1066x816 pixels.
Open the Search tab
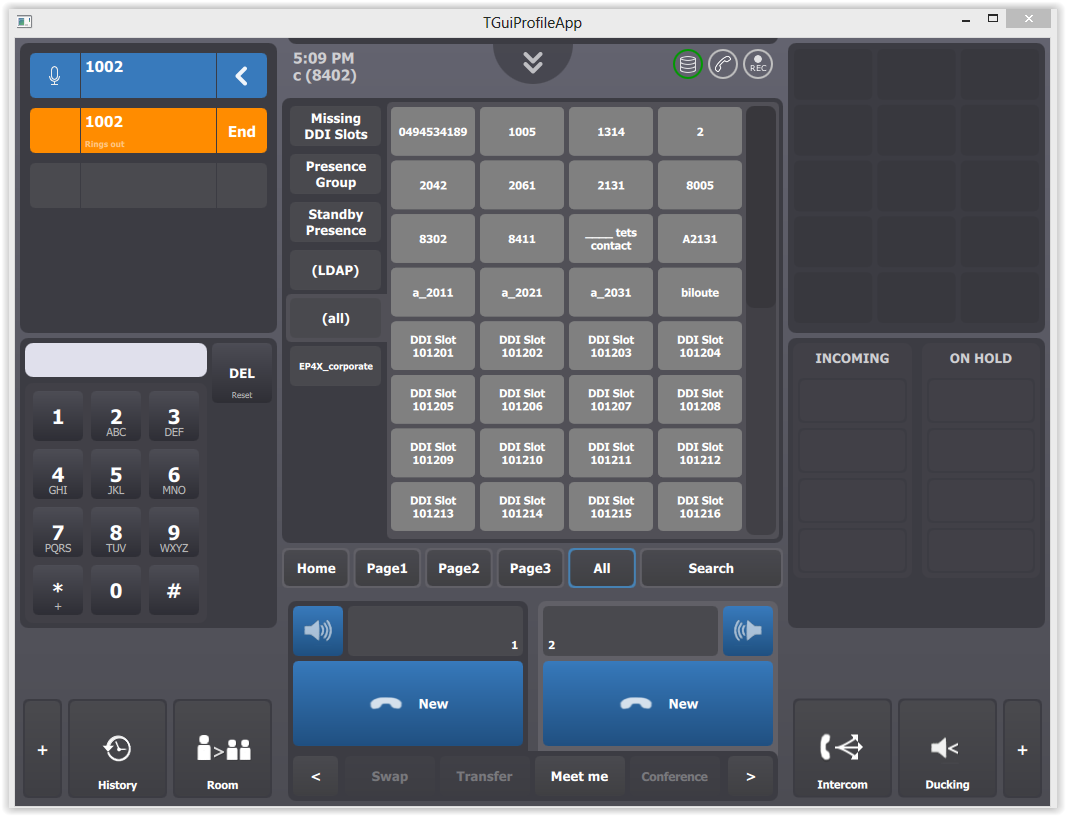click(711, 568)
